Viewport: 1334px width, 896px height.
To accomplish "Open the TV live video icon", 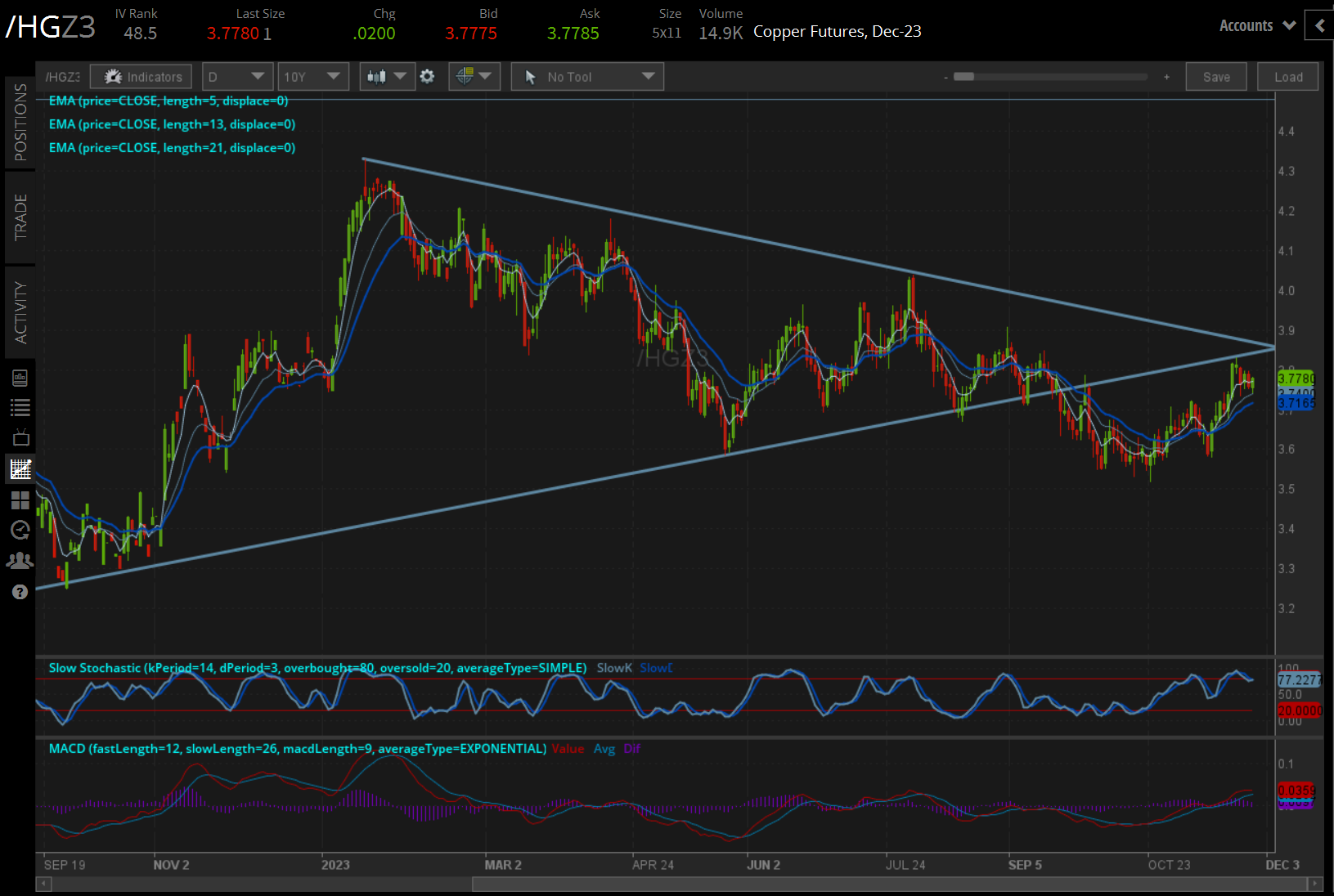I will tap(20, 437).
